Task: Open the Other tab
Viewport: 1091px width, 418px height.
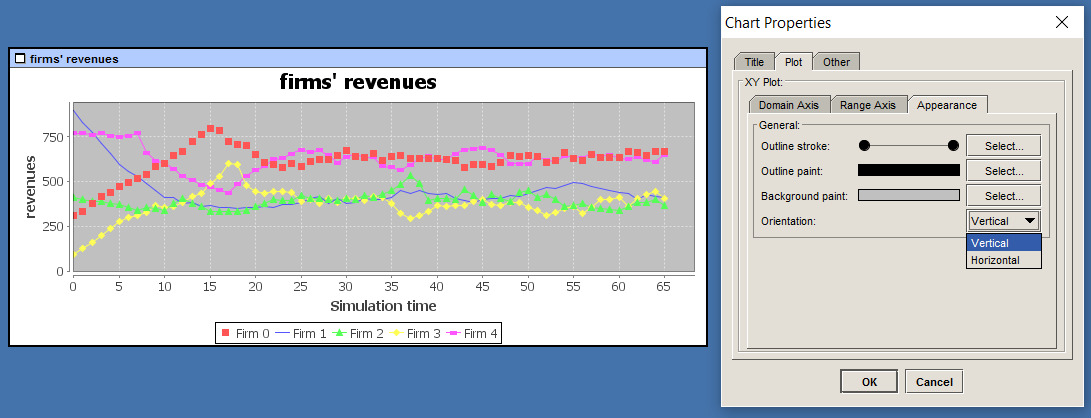Action: pyautogui.click(x=836, y=62)
